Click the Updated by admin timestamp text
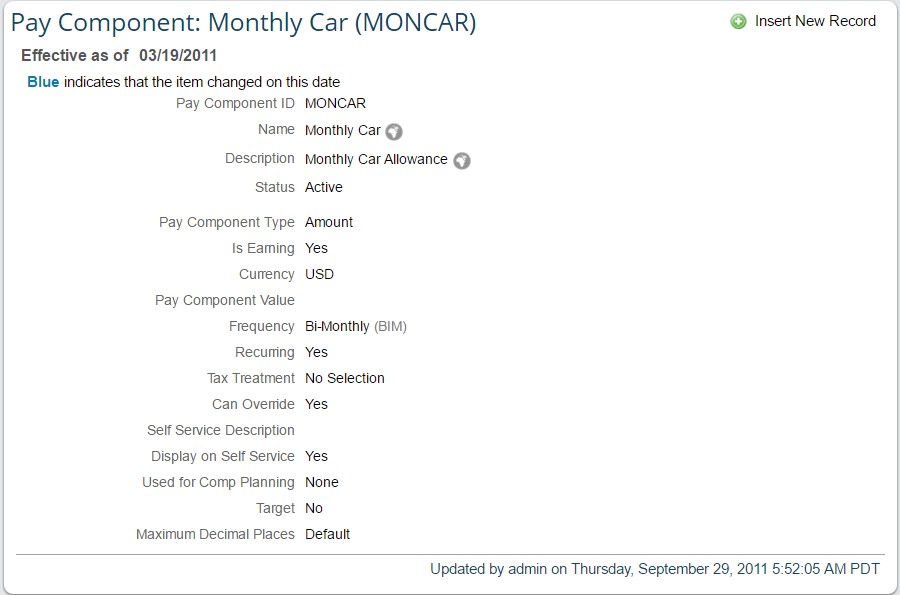 [x=655, y=569]
